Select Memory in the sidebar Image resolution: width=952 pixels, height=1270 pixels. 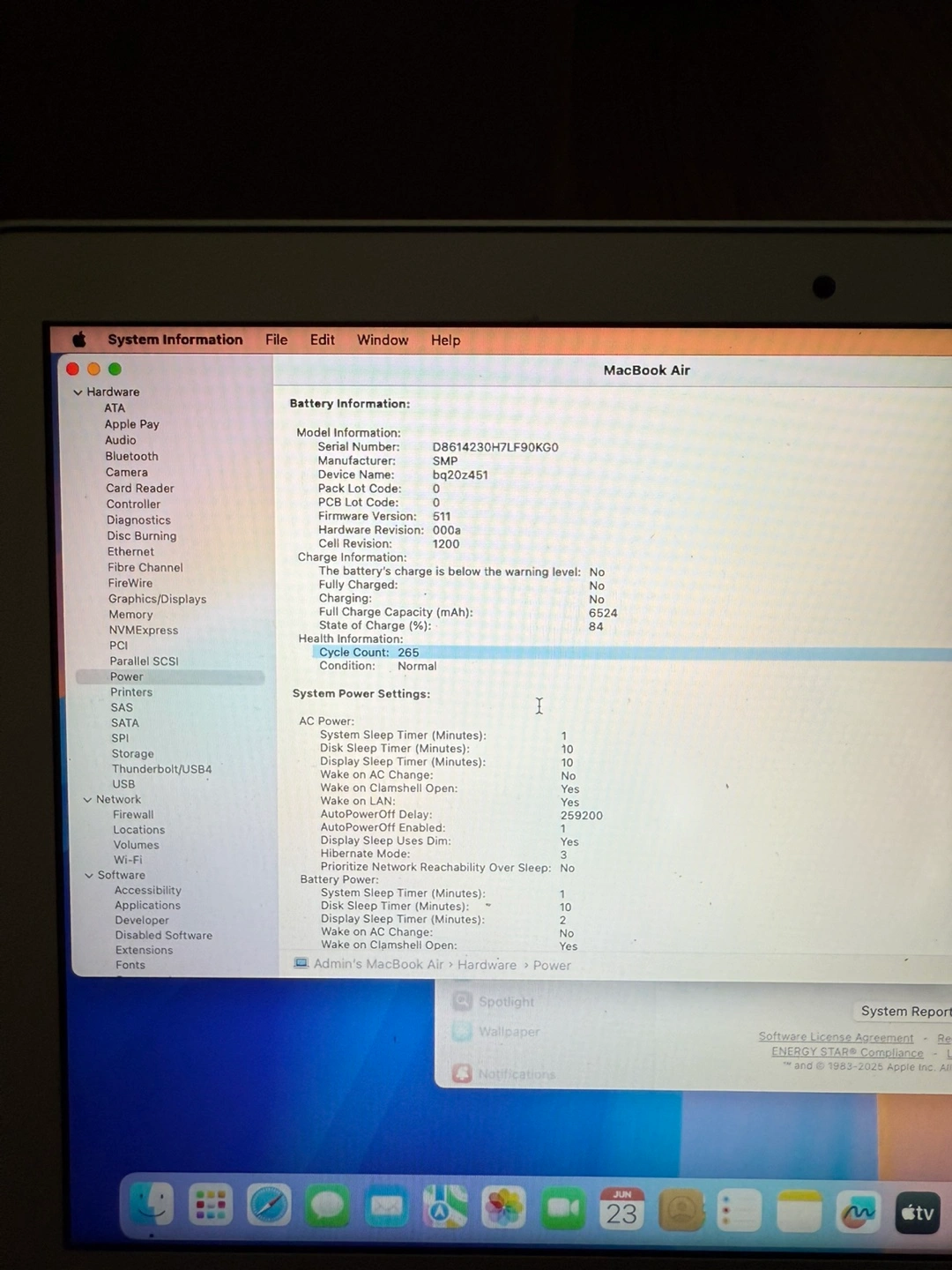130,615
